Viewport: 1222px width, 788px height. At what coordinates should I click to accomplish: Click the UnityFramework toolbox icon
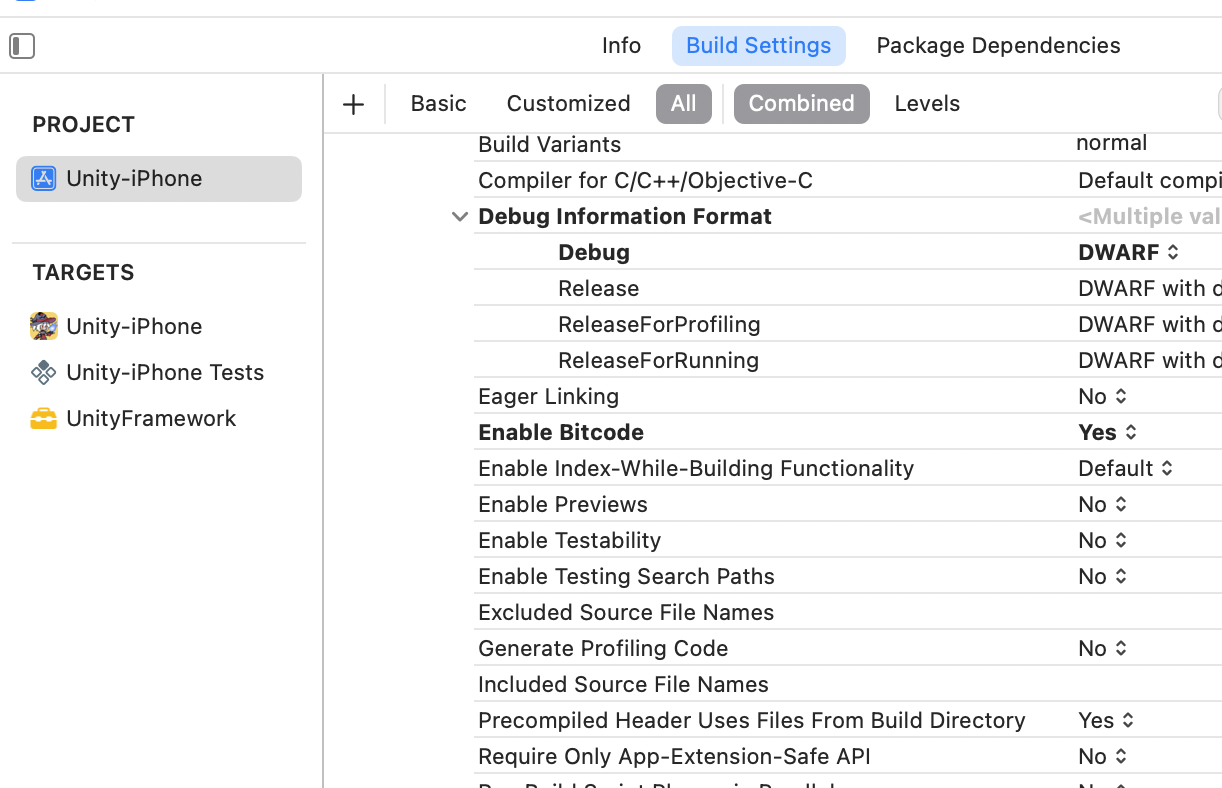43,418
